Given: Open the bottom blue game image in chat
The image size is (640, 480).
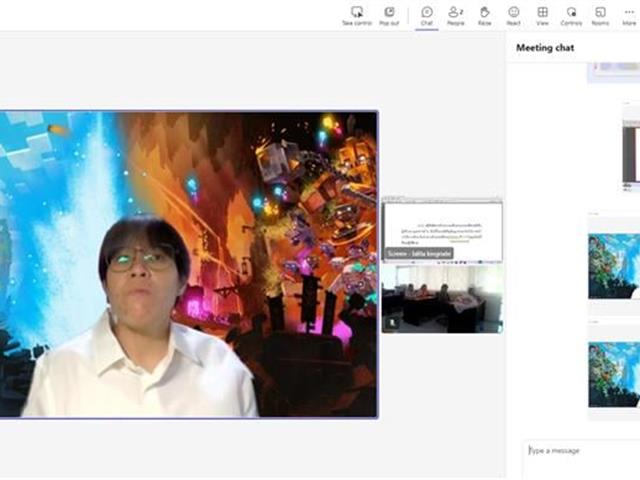Looking at the screenshot, I should coord(614,374).
